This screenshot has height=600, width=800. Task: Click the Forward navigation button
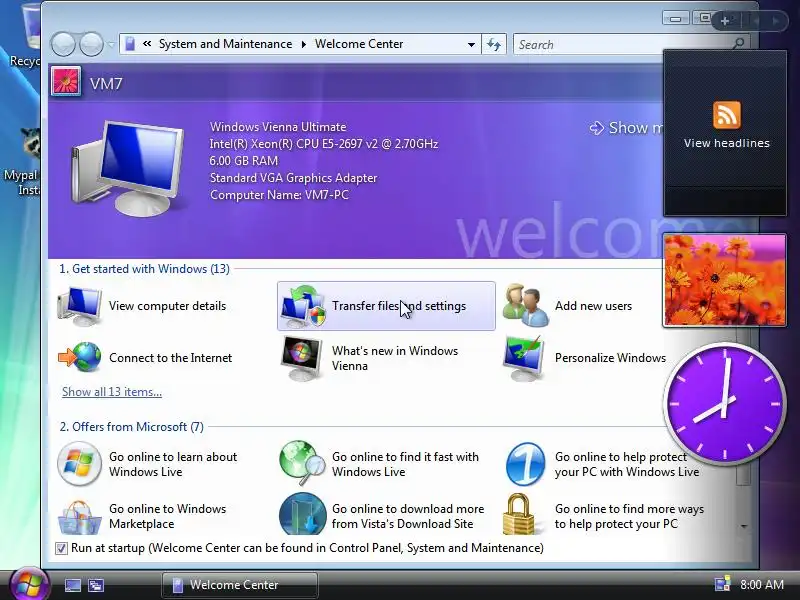point(91,44)
